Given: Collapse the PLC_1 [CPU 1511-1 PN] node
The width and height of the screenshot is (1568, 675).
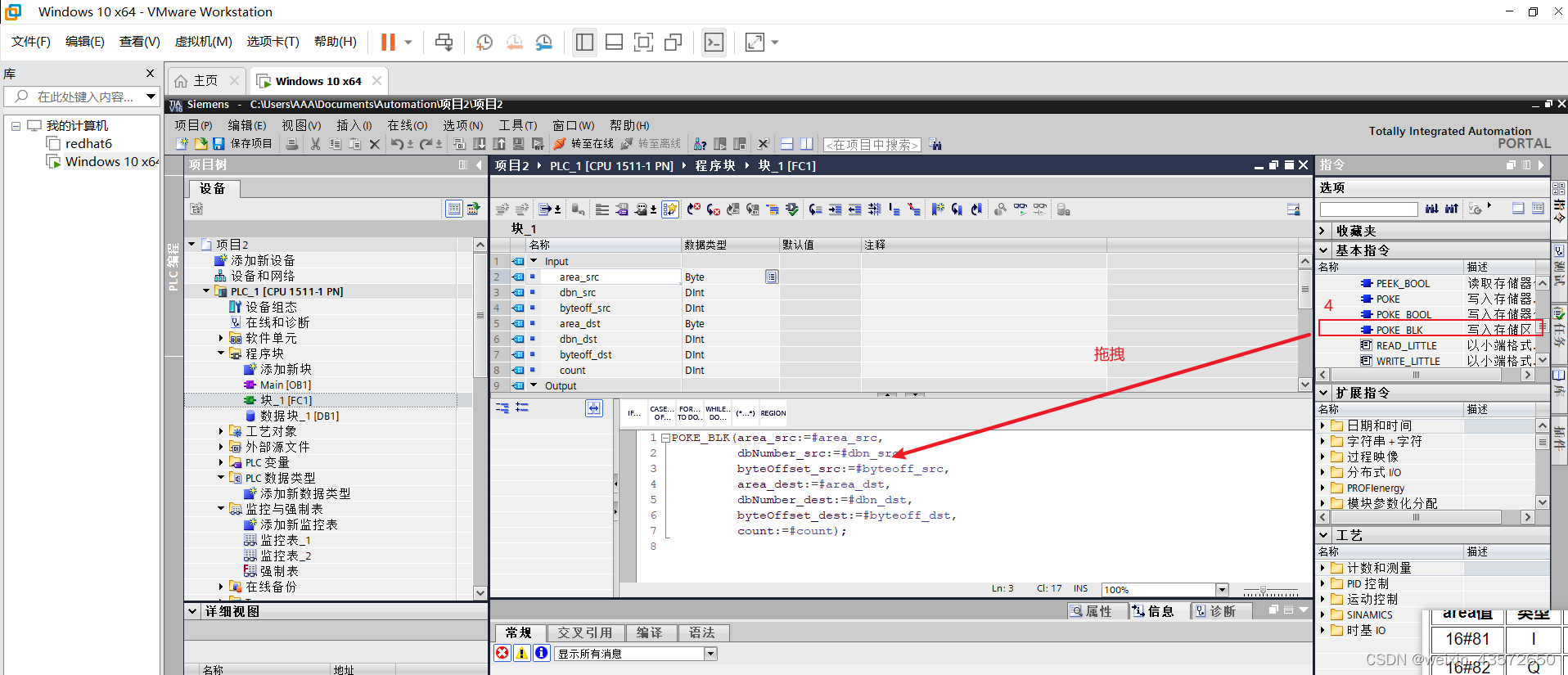Looking at the screenshot, I should [x=206, y=290].
